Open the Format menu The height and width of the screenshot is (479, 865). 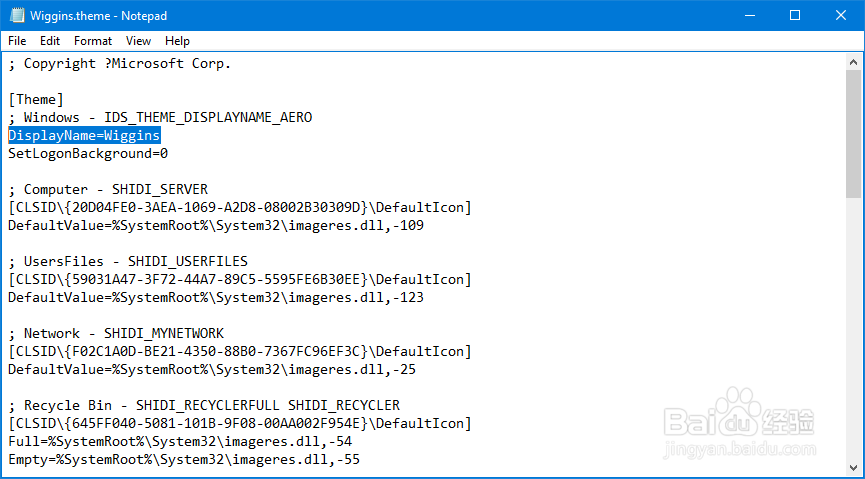[93, 41]
